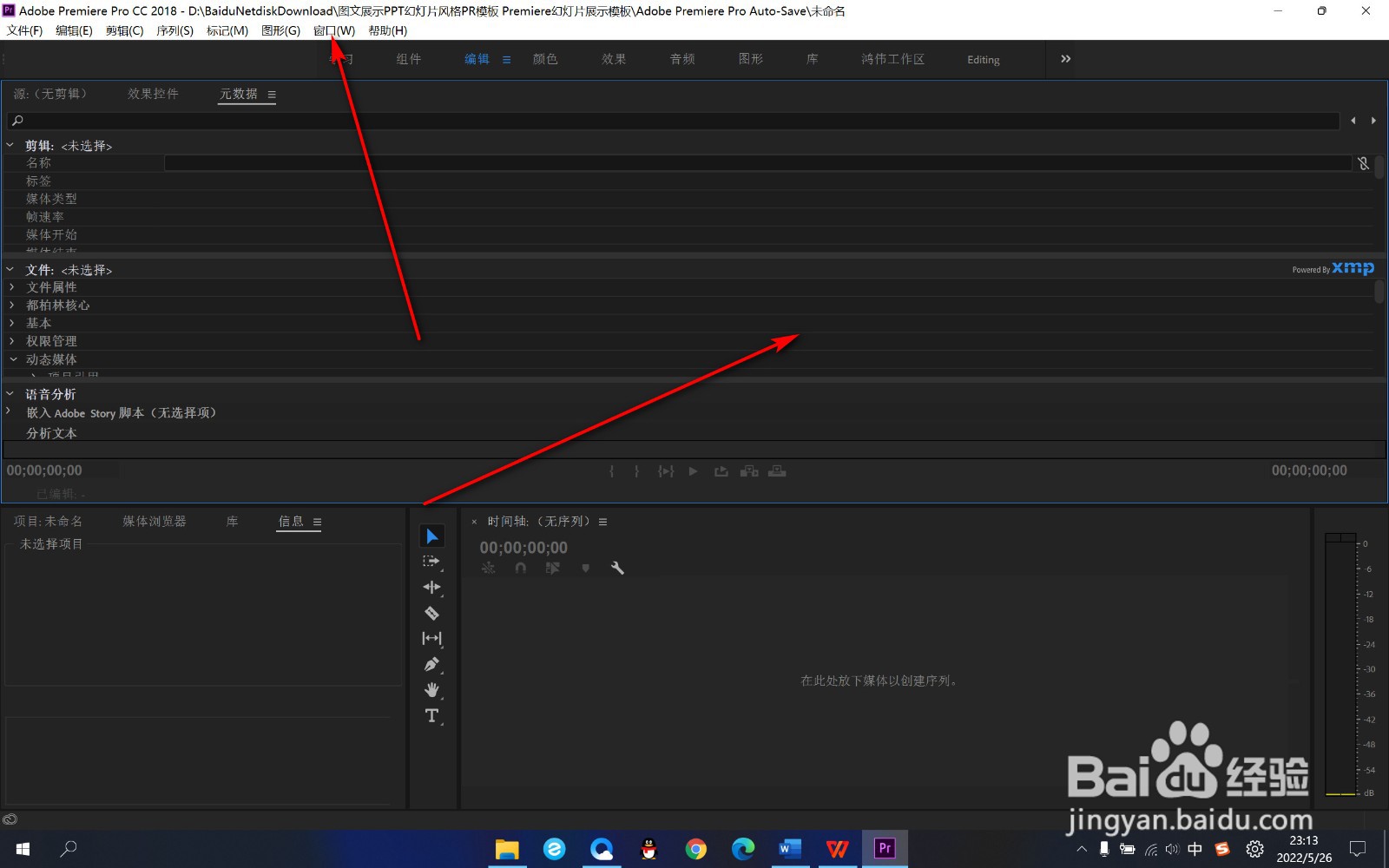Screen dimensions: 1389x868
Task: Switch to the 音频 workspace
Action: coord(682,59)
